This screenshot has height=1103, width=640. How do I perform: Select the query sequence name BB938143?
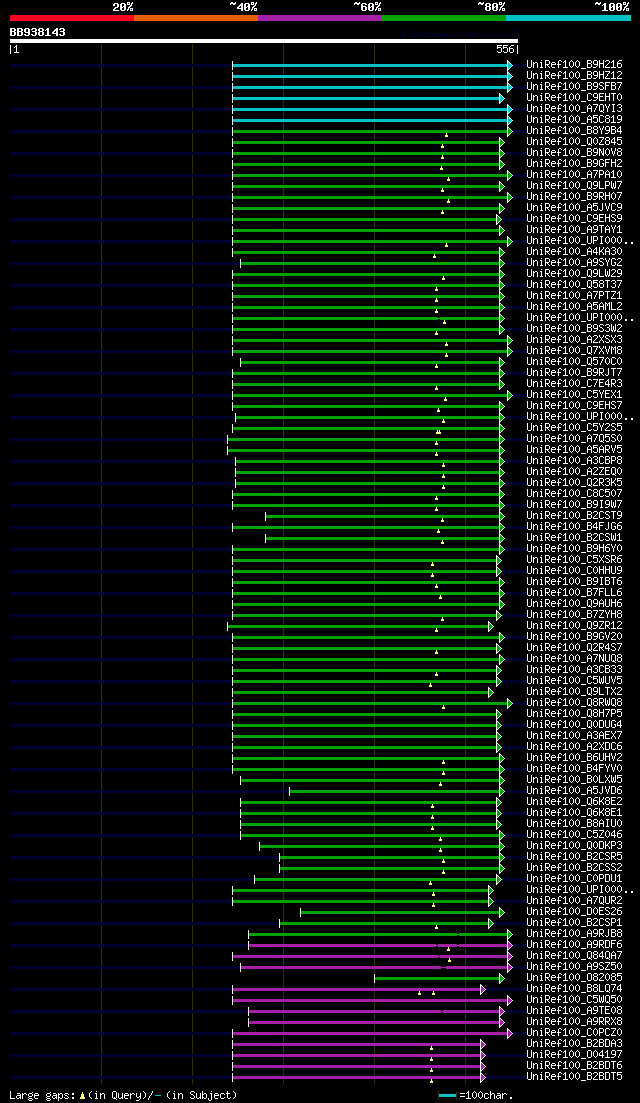click(37, 32)
